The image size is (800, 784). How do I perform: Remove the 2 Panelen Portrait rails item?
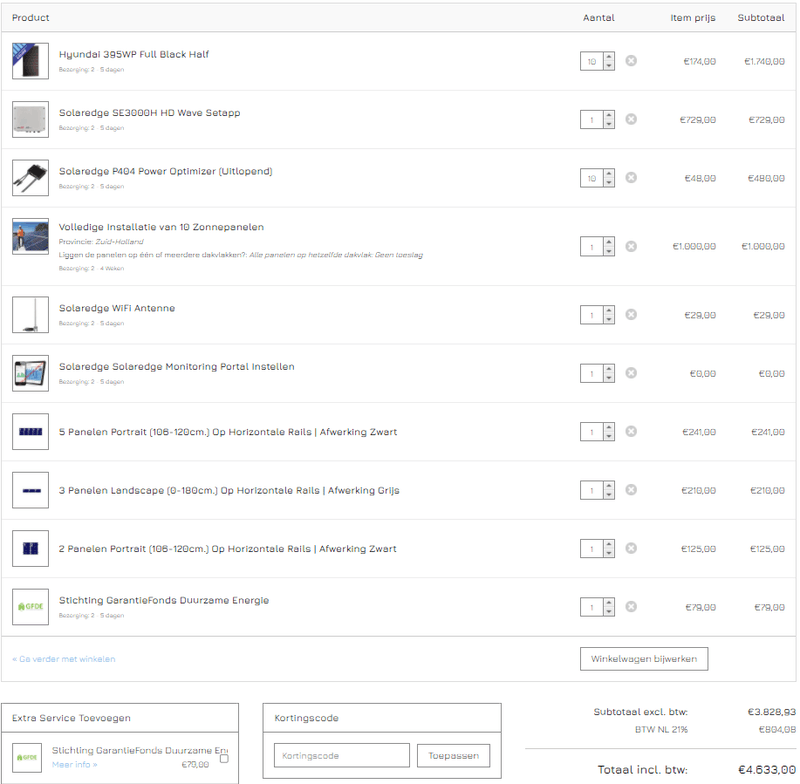631,548
